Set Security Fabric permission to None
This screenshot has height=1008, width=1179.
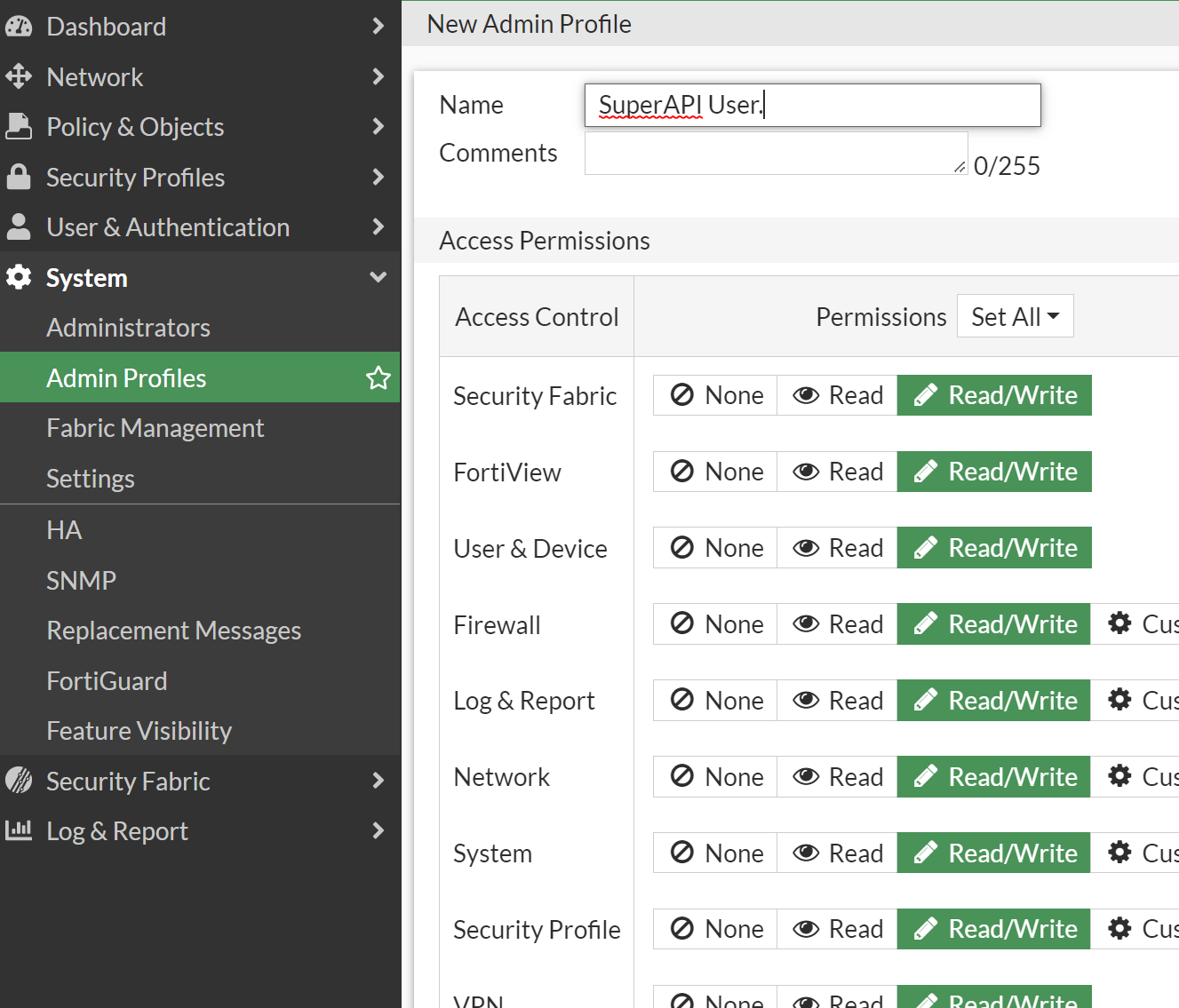pos(714,395)
